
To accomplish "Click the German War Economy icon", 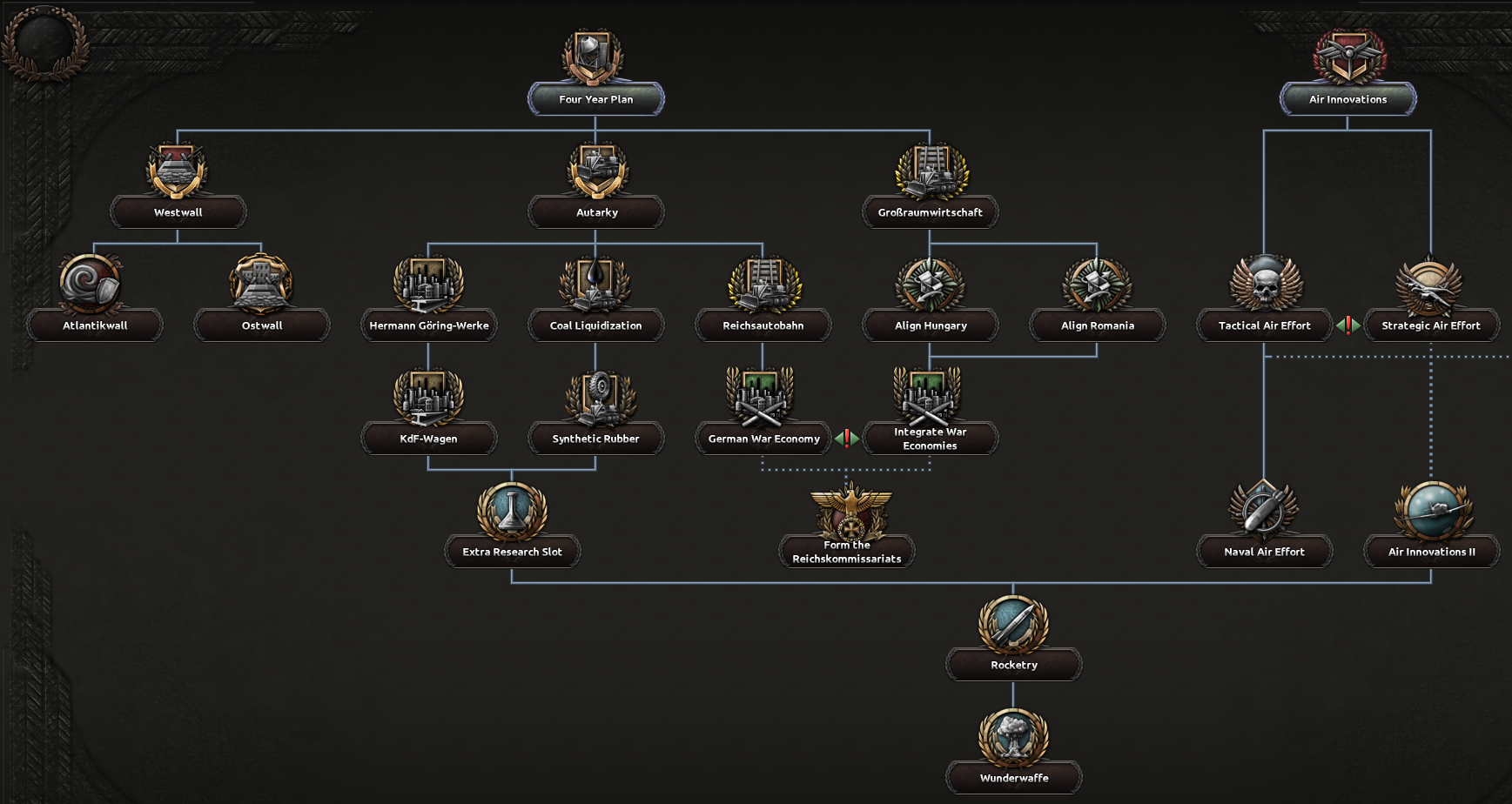I will (x=762, y=397).
